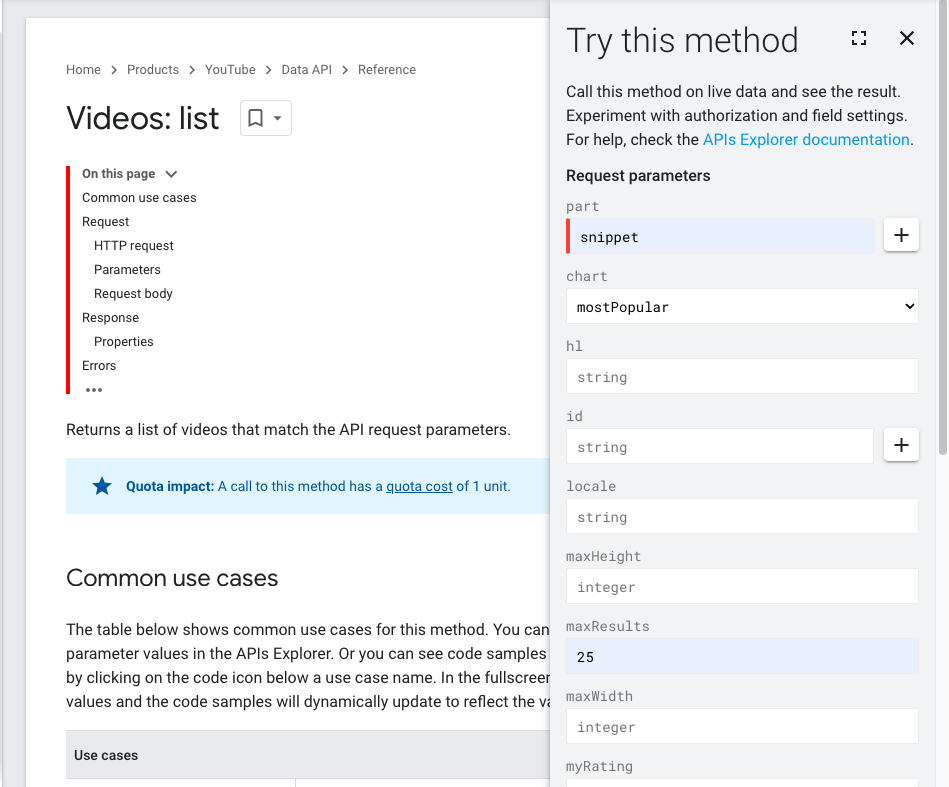Click the maxResults field showing 25
This screenshot has width=949, height=787.
(742, 656)
